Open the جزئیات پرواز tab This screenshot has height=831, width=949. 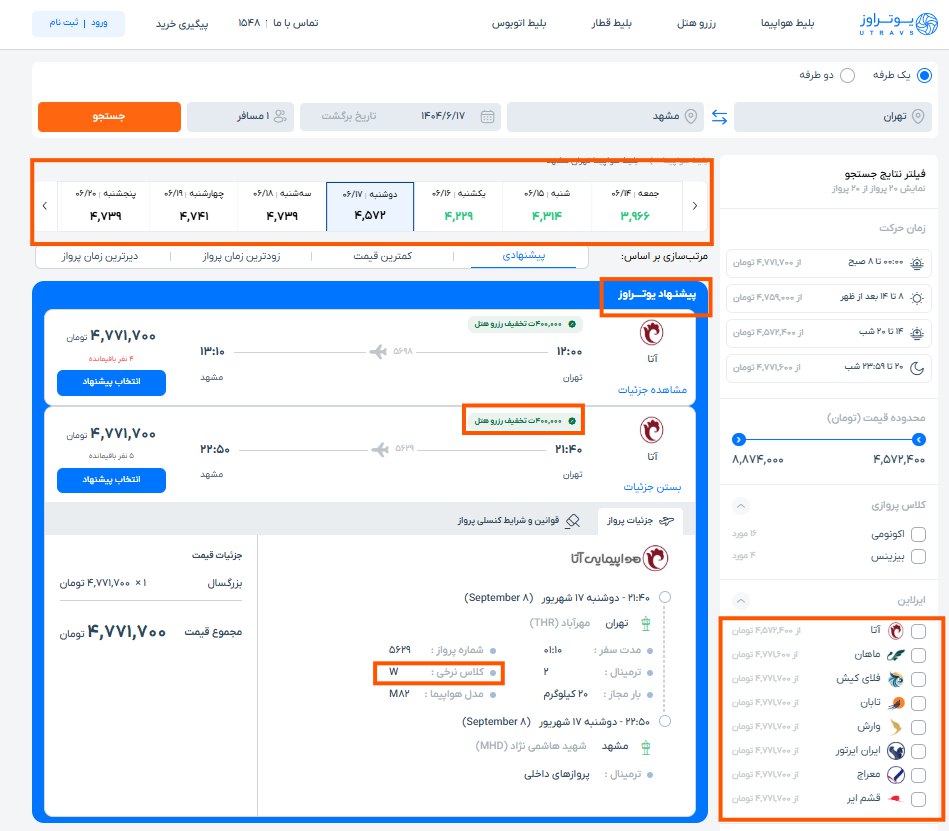click(x=640, y=521)
